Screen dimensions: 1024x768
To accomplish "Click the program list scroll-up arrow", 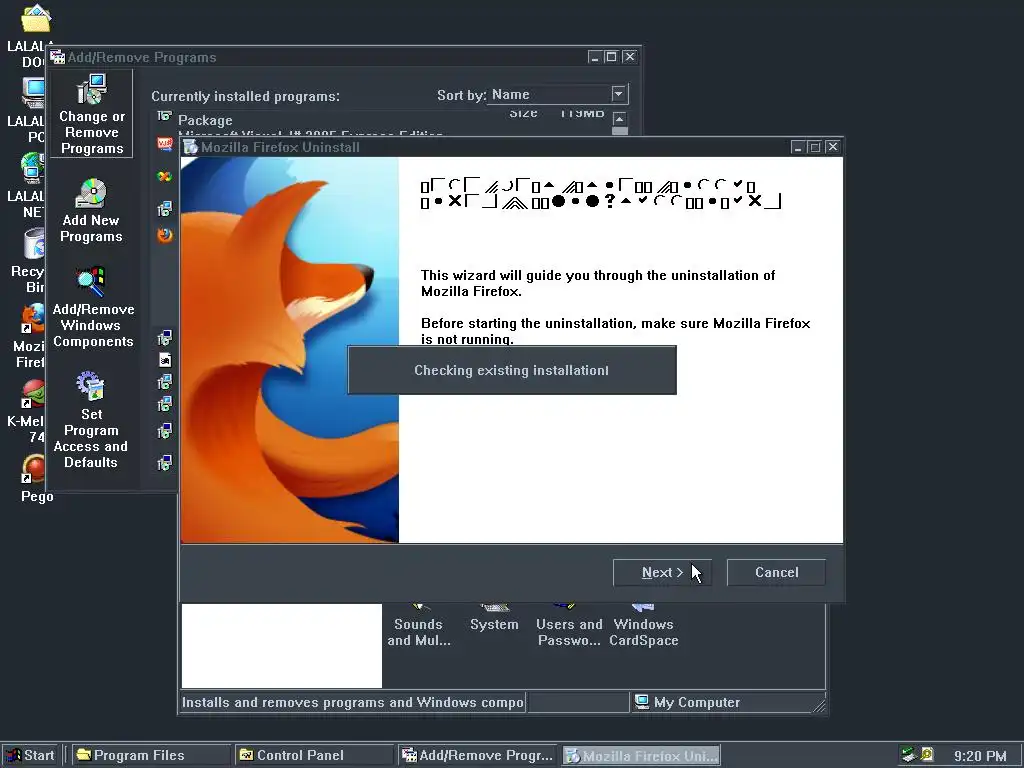I will tap(619, 119).
